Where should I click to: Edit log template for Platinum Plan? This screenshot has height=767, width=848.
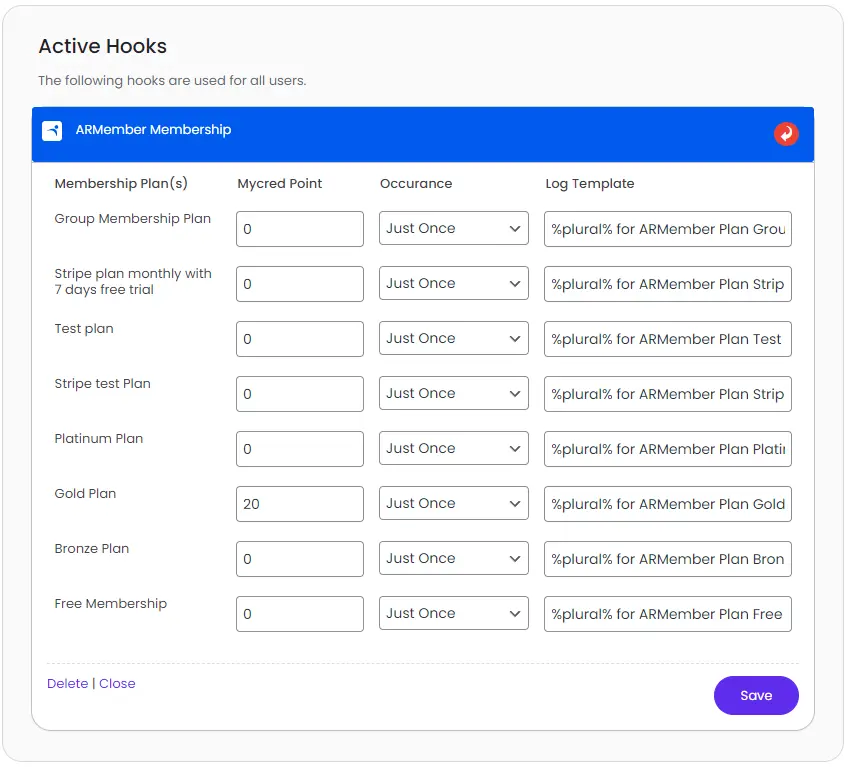coord(668,449)
